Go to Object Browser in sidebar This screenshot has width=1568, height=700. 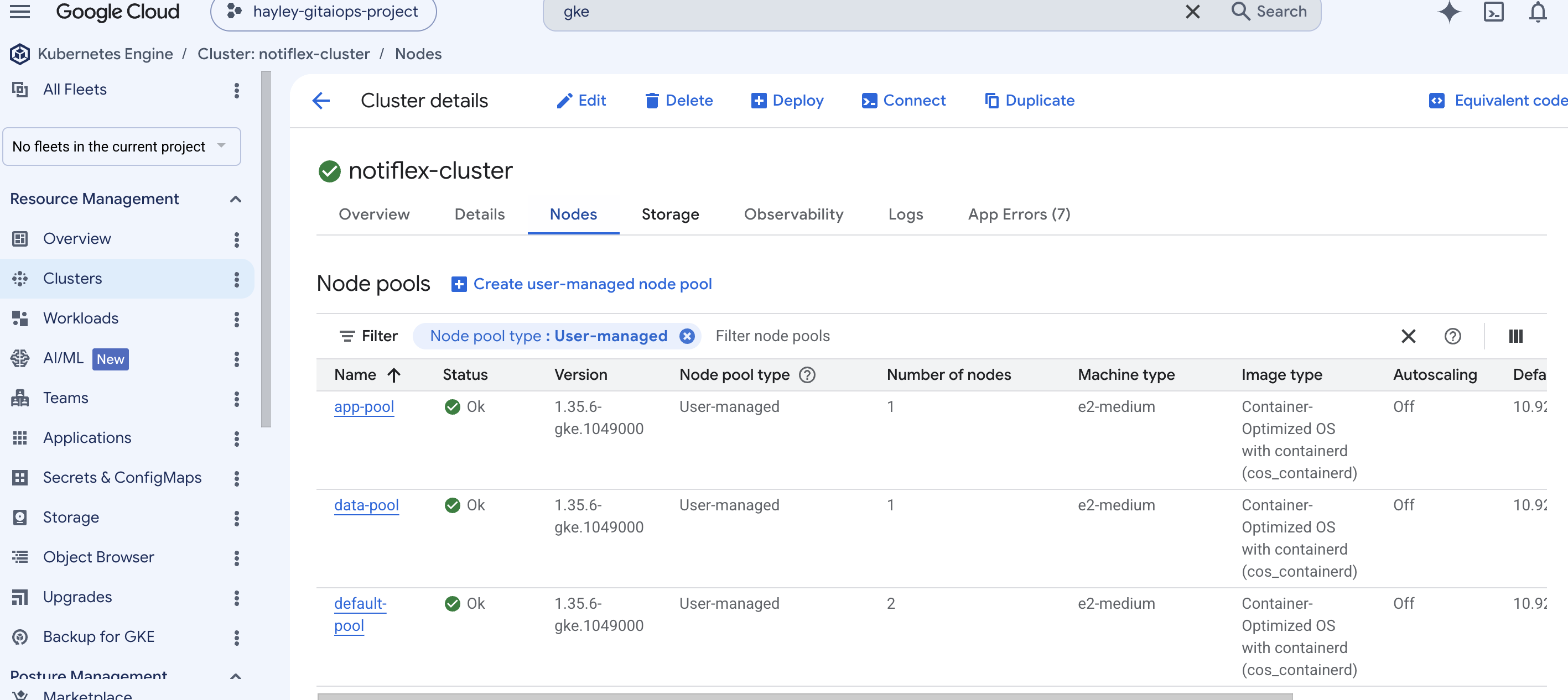point(98,557)
